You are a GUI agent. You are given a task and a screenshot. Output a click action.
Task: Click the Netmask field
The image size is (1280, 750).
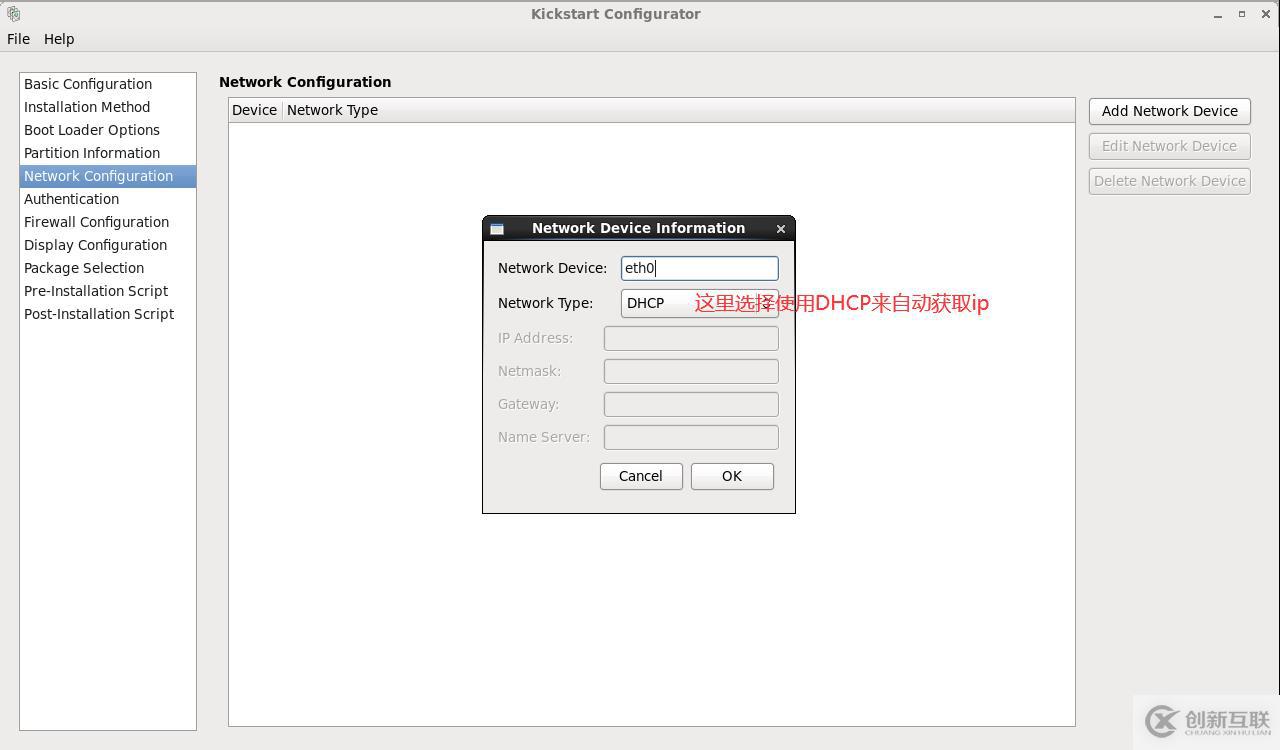click(691, 371)
